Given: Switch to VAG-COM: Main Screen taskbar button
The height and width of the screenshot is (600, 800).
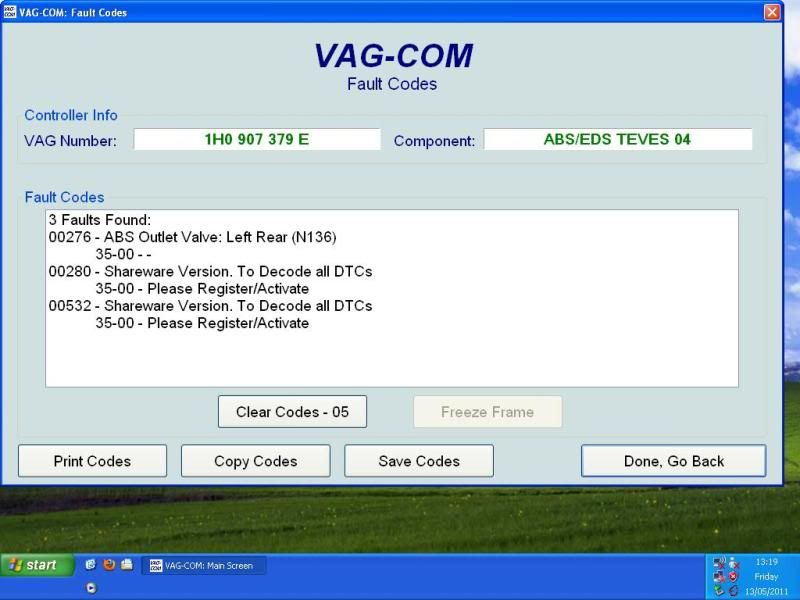Looking at the screenshot, I should (203, 565).
